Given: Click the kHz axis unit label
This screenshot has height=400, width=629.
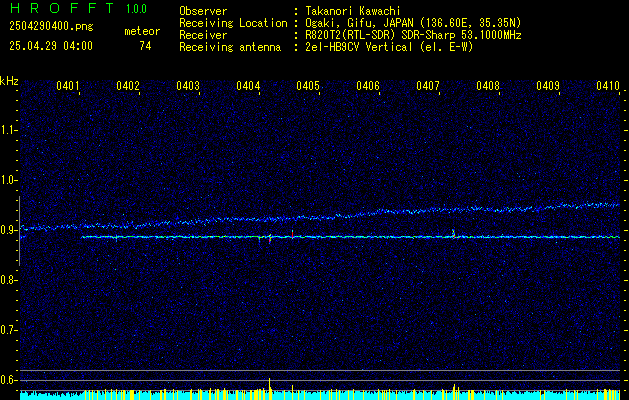Looking at the screenshot, I should [9, 81].
